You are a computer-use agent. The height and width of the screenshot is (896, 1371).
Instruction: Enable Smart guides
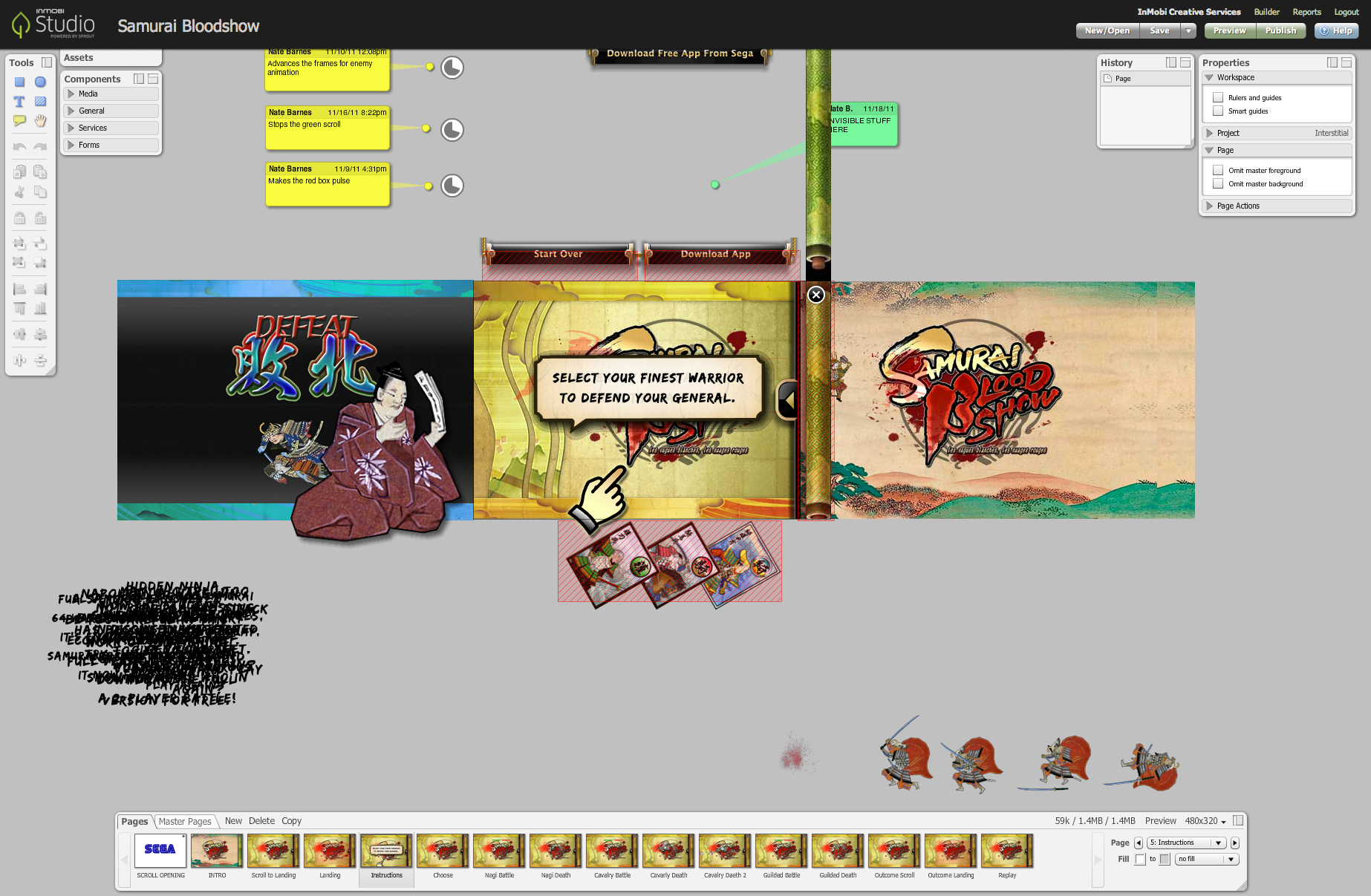click(1218, 111)
